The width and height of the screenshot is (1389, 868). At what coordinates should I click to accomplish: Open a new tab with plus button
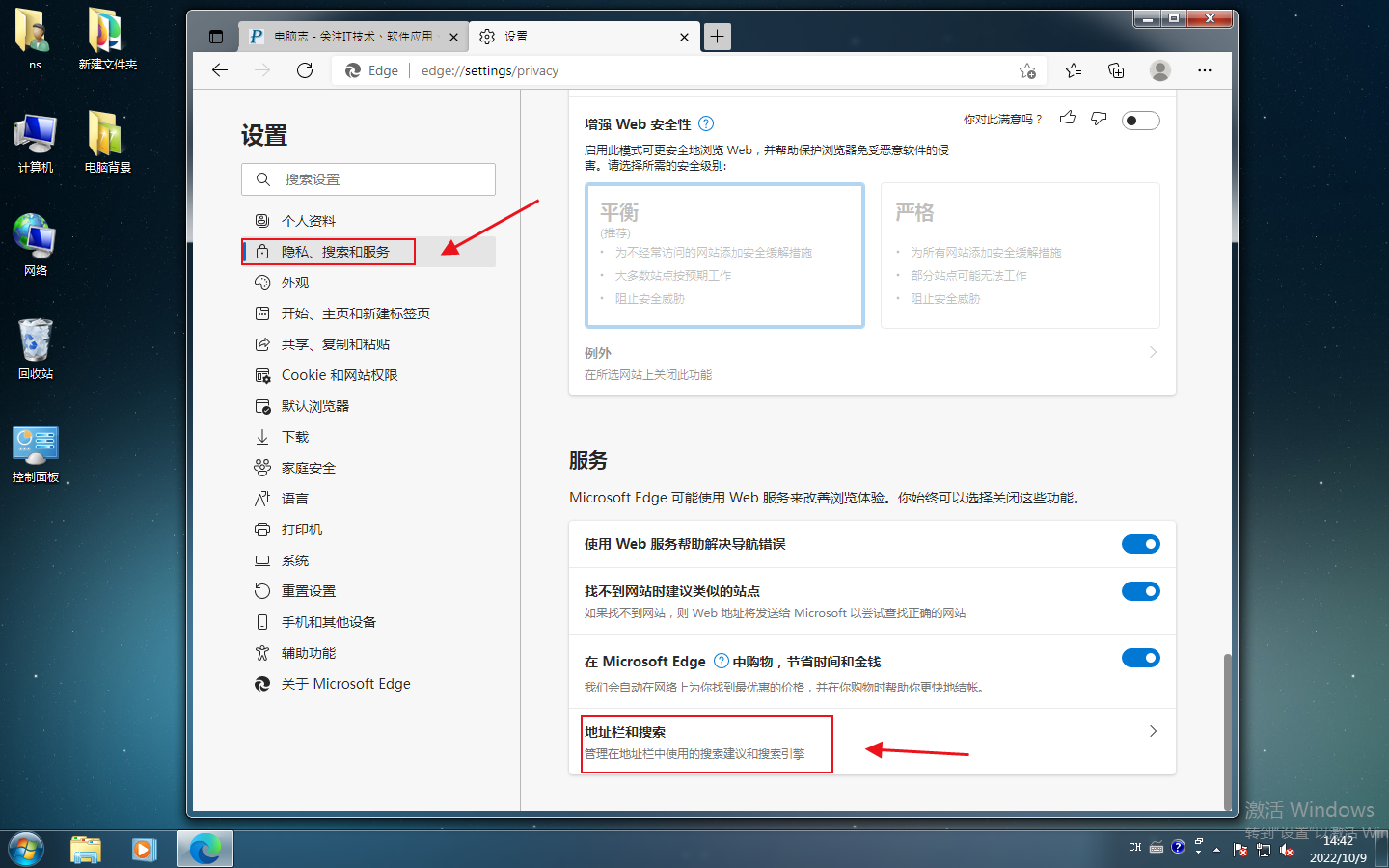(x=717, y=37)
